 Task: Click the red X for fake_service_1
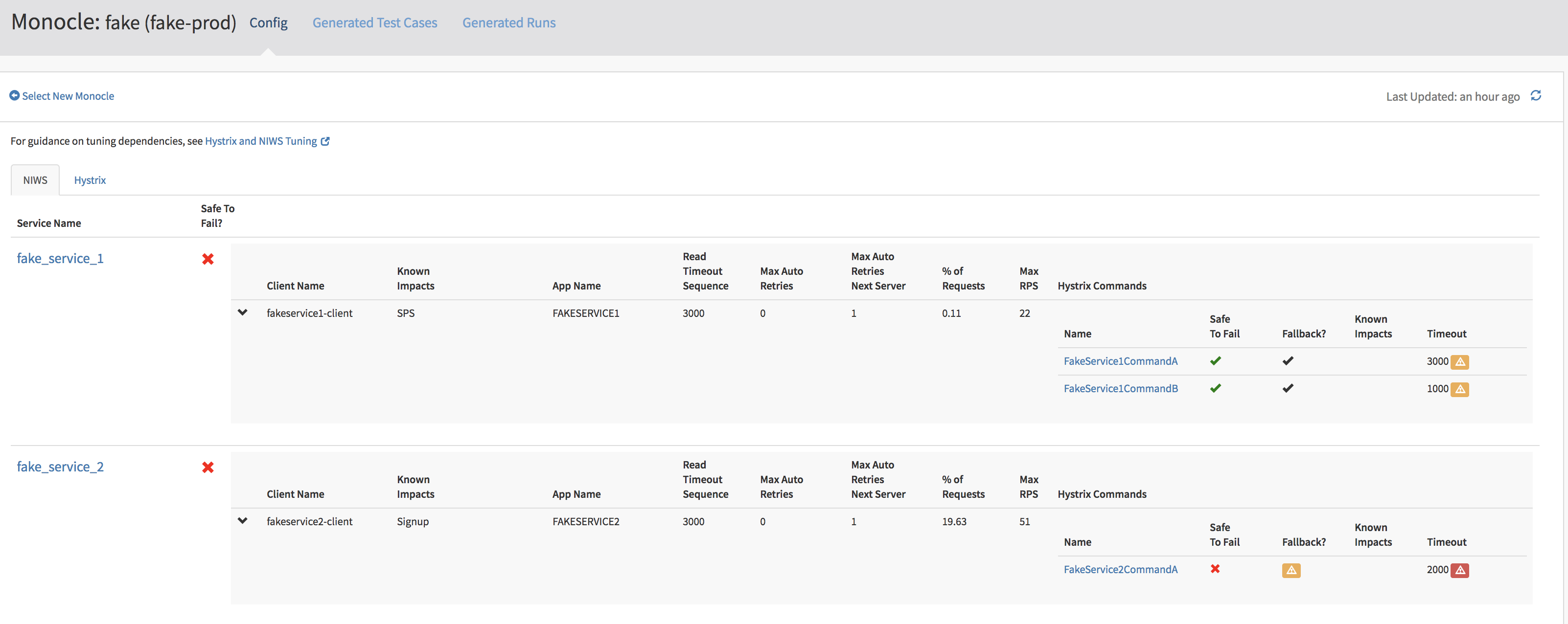[x=208, y=259]
